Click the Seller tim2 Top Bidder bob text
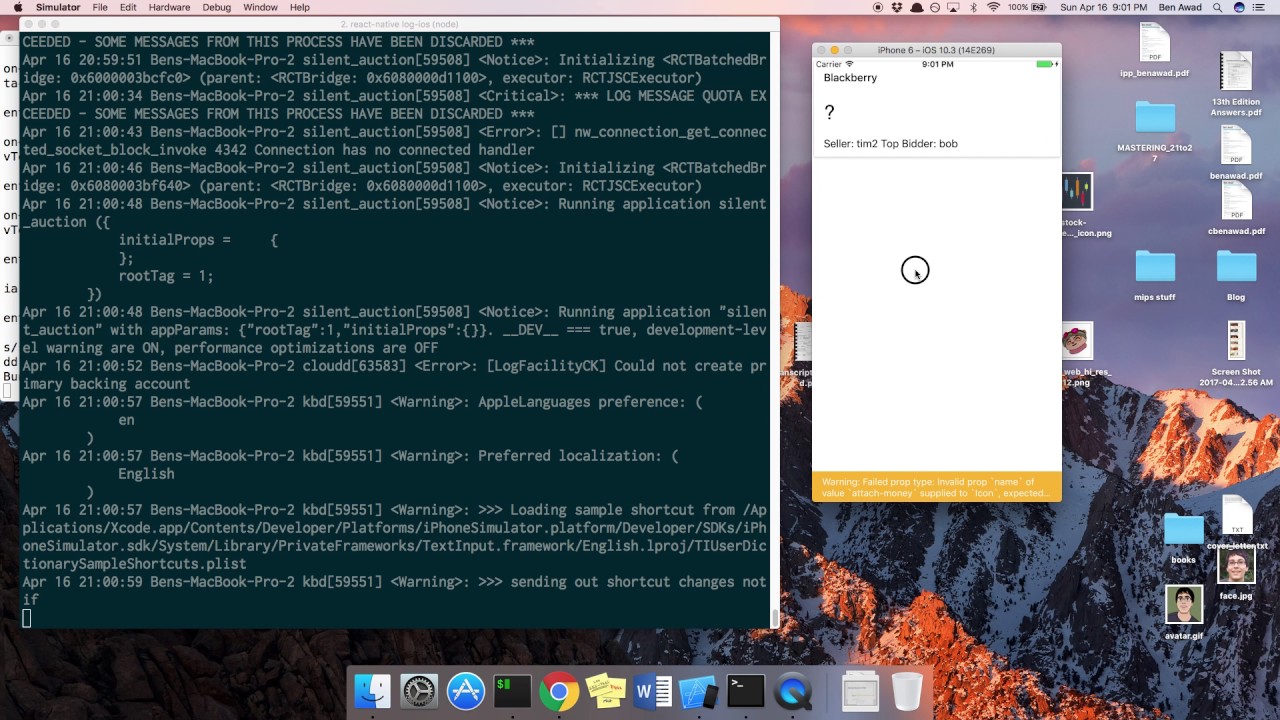This screenshot has height=720, width=1280. pos(890,144)
